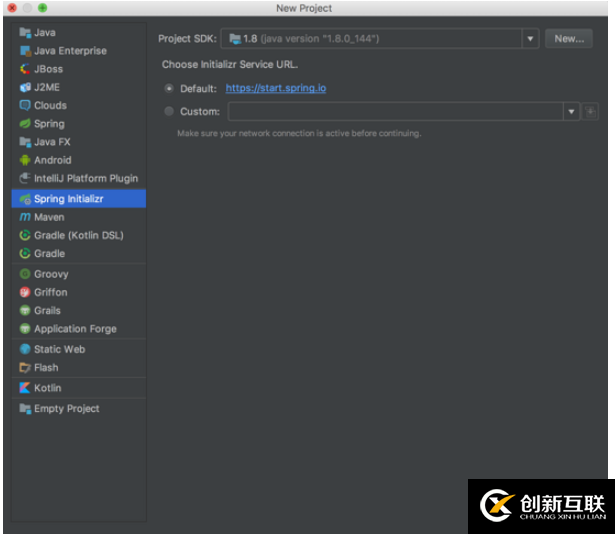Click the Gradle icon
Image resolution: width=615 pixels, height=534 pixels.
25,253
